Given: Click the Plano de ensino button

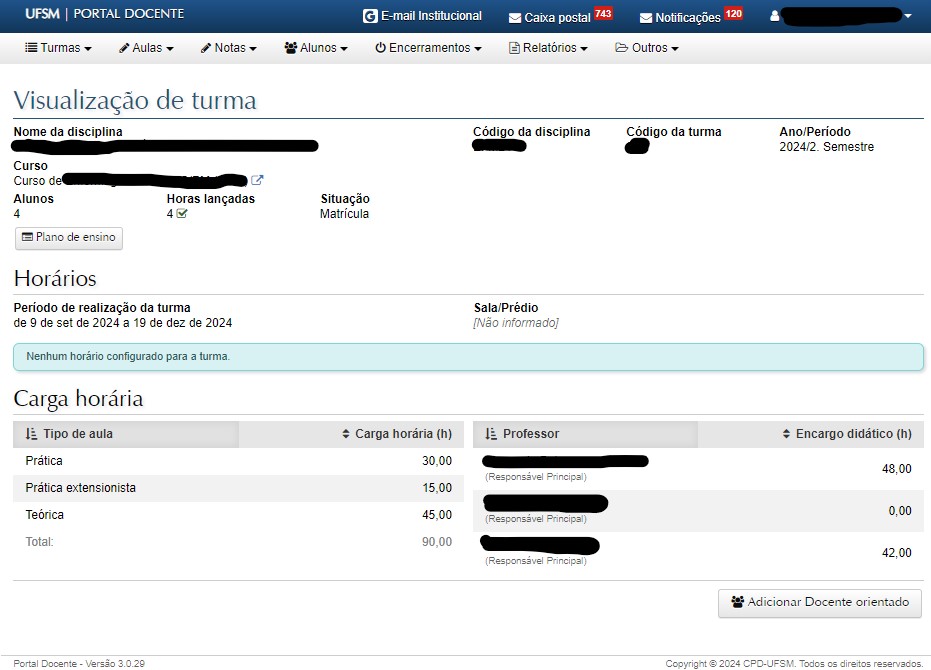Looking at the screenshot, I should pyautogui.click(x=69, y=238).
